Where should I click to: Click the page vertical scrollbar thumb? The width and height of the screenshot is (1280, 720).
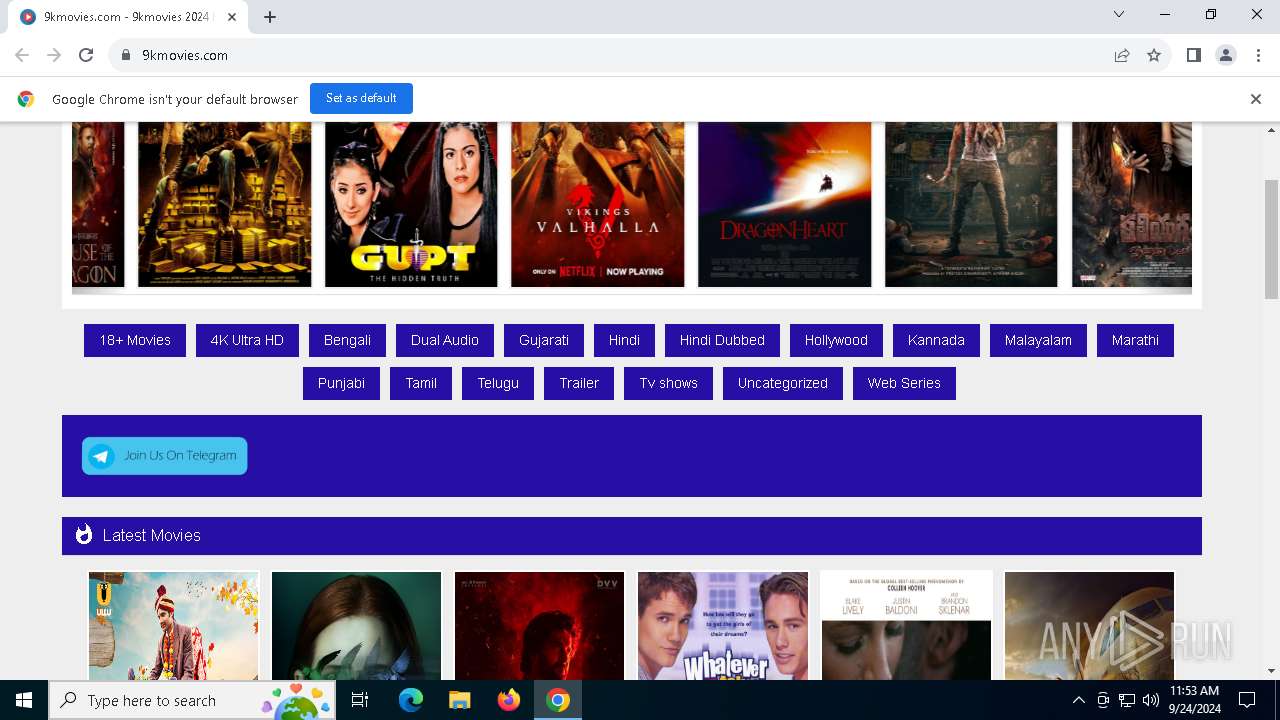point(1271,240)
